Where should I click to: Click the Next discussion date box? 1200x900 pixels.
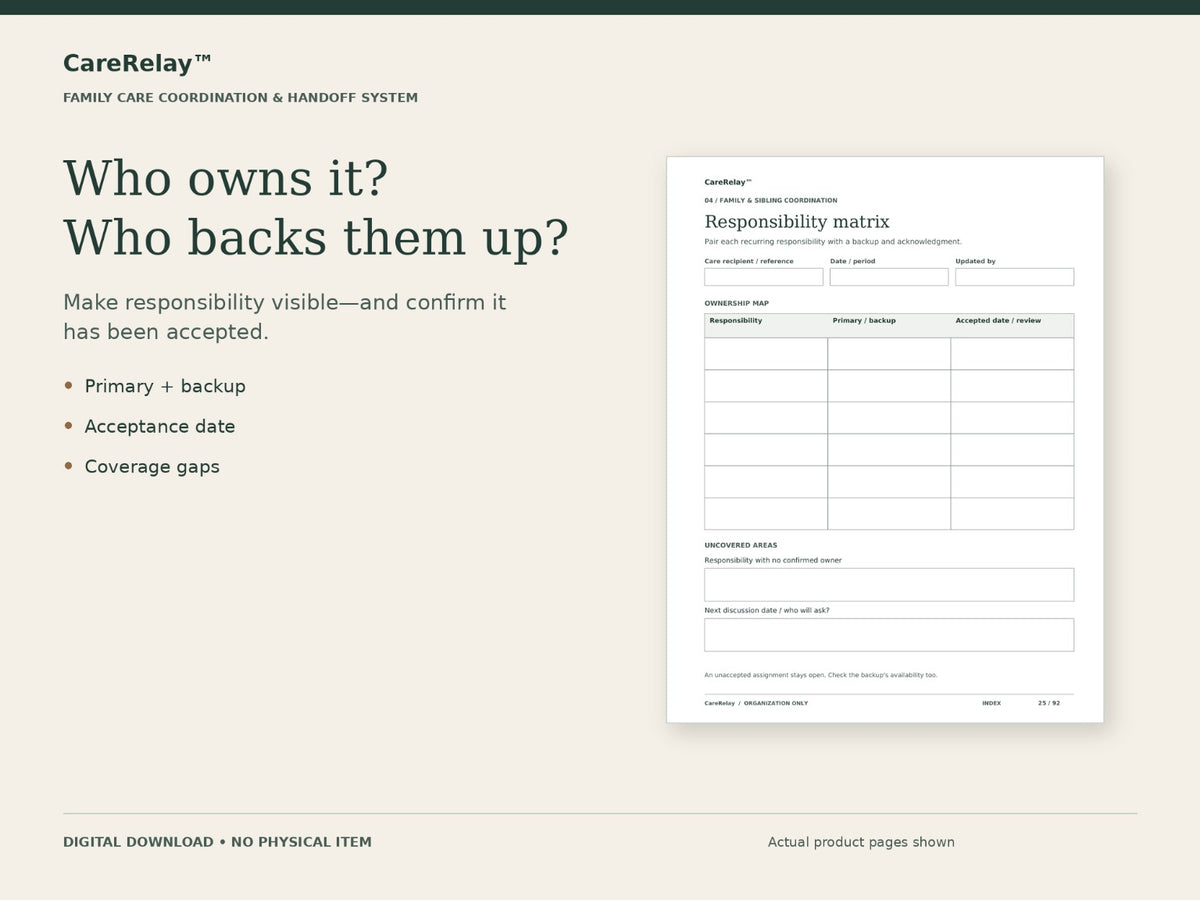[x=889, y=635]
